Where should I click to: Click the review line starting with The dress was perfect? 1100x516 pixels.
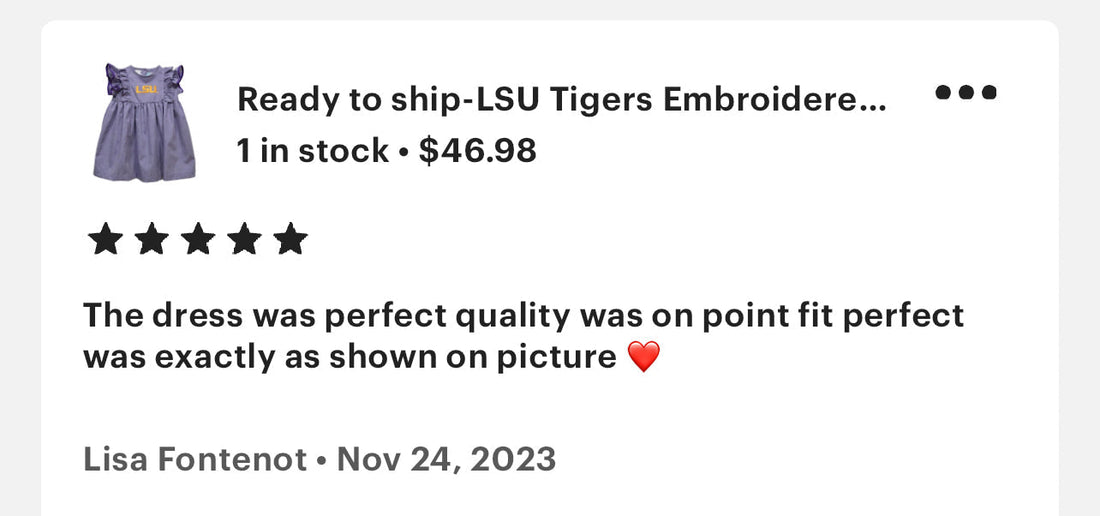523,316
